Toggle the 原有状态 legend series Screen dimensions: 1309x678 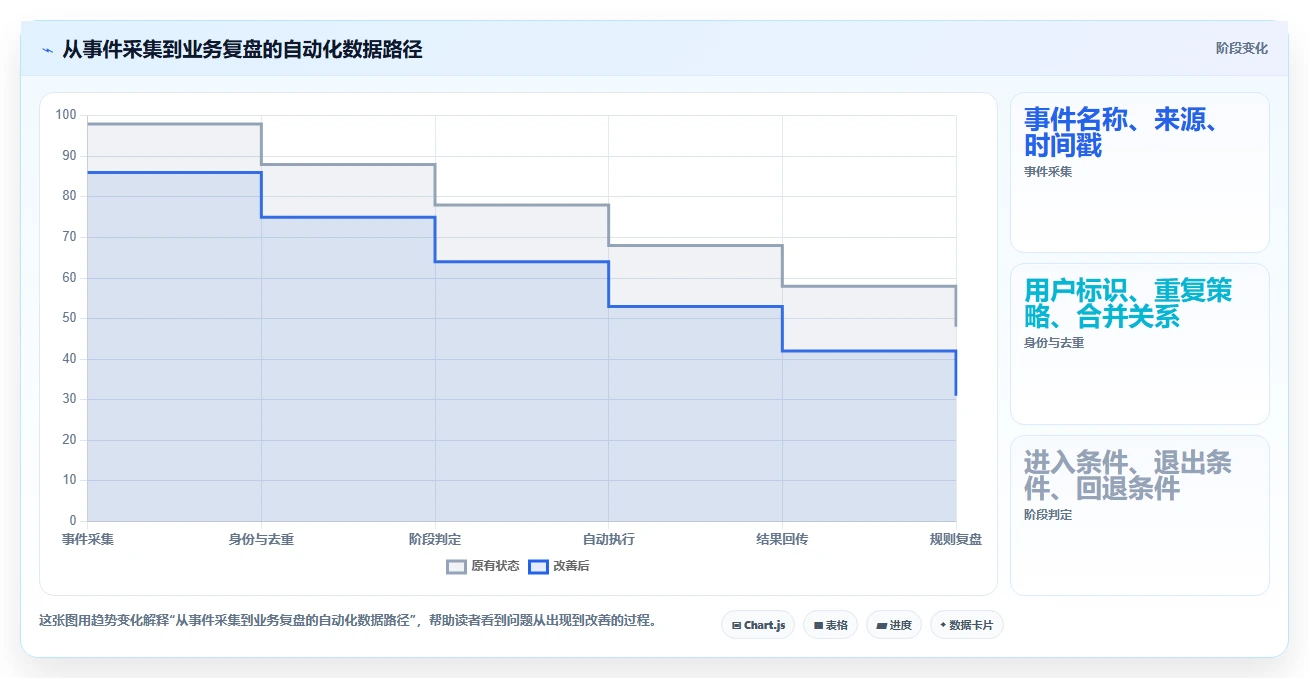tap(483, 566)
